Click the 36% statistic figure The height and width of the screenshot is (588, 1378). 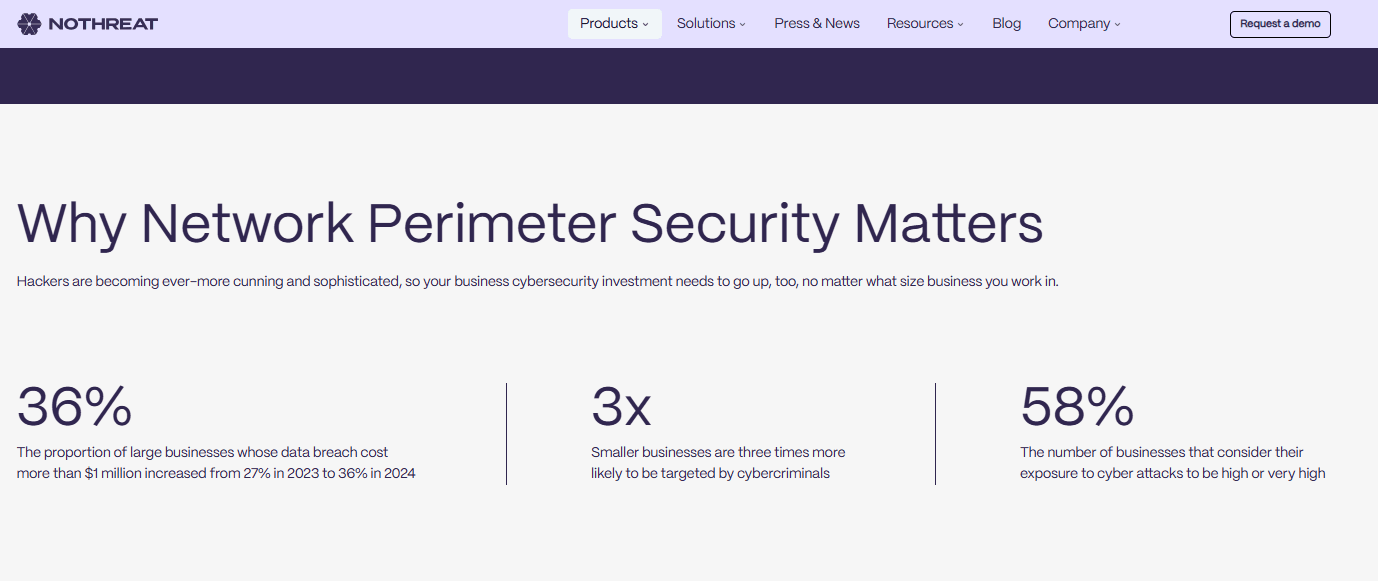coord(75,407)
